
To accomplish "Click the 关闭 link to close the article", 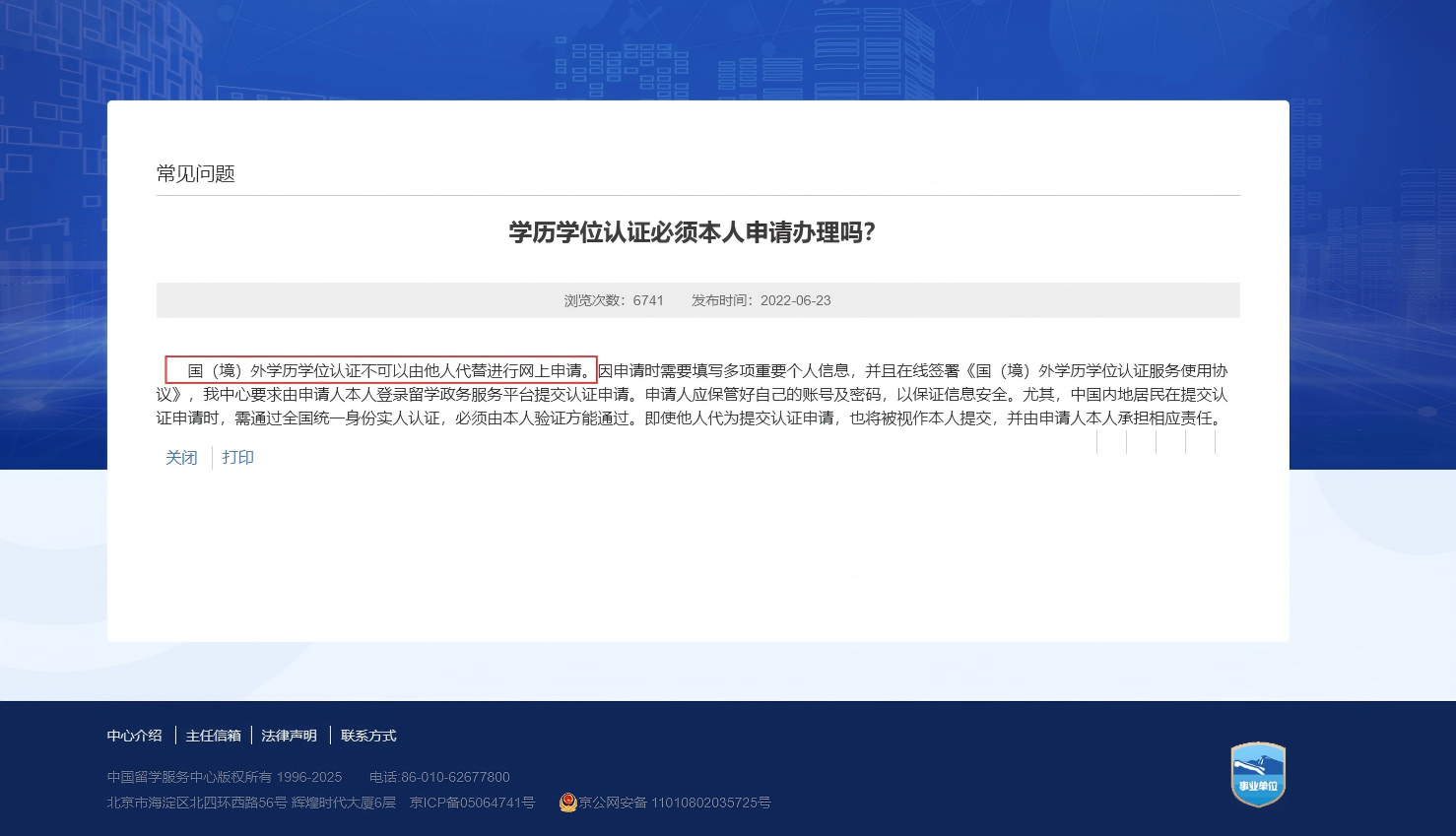I will (181, 457).
